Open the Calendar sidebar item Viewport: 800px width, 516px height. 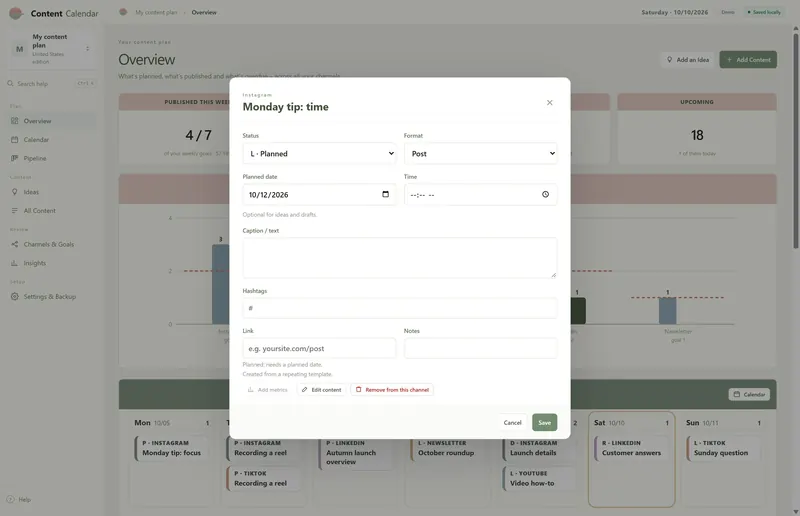(52, 139)
